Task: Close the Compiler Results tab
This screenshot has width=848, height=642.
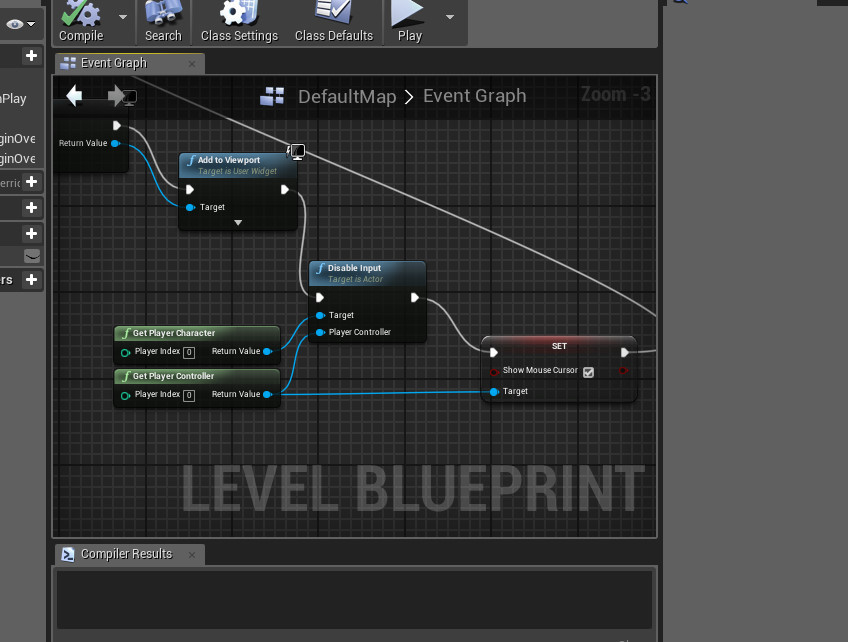Action: click(192, 555)
